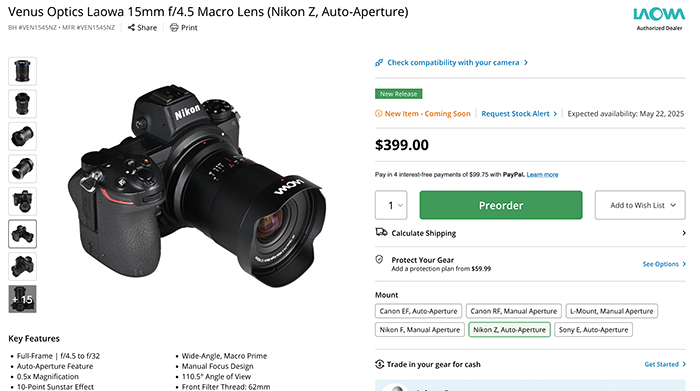Click the Print icon
This screenshot has height=391, width=700.
[174, 28]
